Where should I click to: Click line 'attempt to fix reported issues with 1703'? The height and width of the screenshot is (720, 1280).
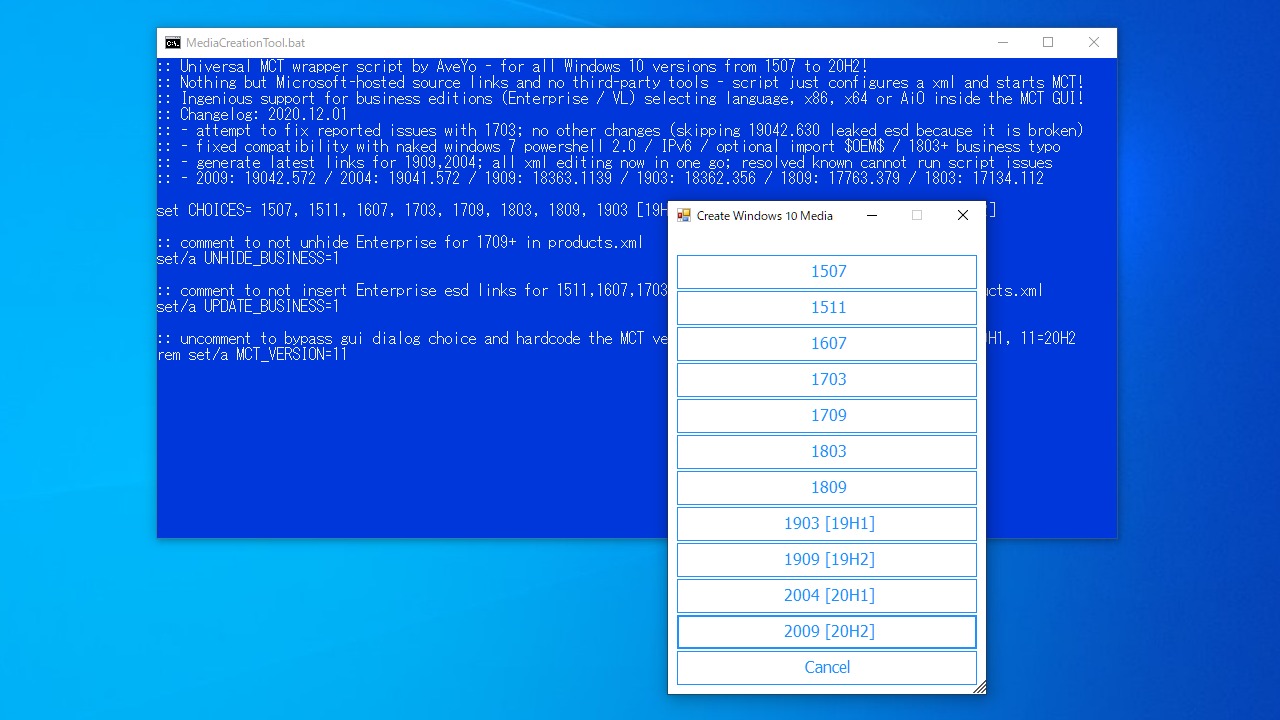coord(620,130)
